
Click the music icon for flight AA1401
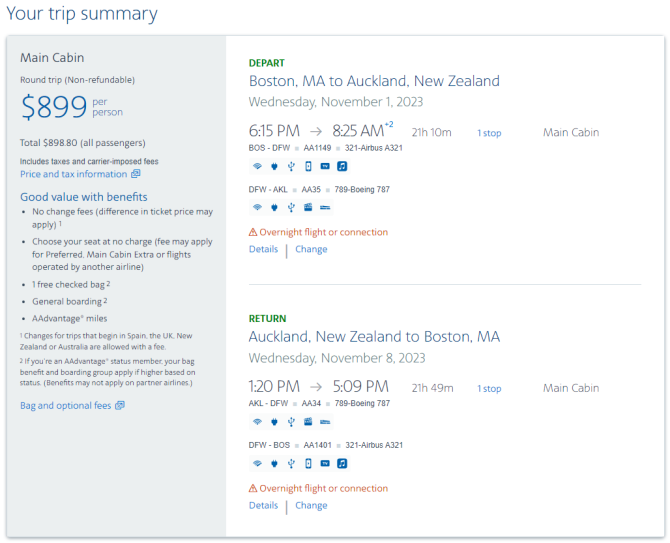[x=342, y=464]
